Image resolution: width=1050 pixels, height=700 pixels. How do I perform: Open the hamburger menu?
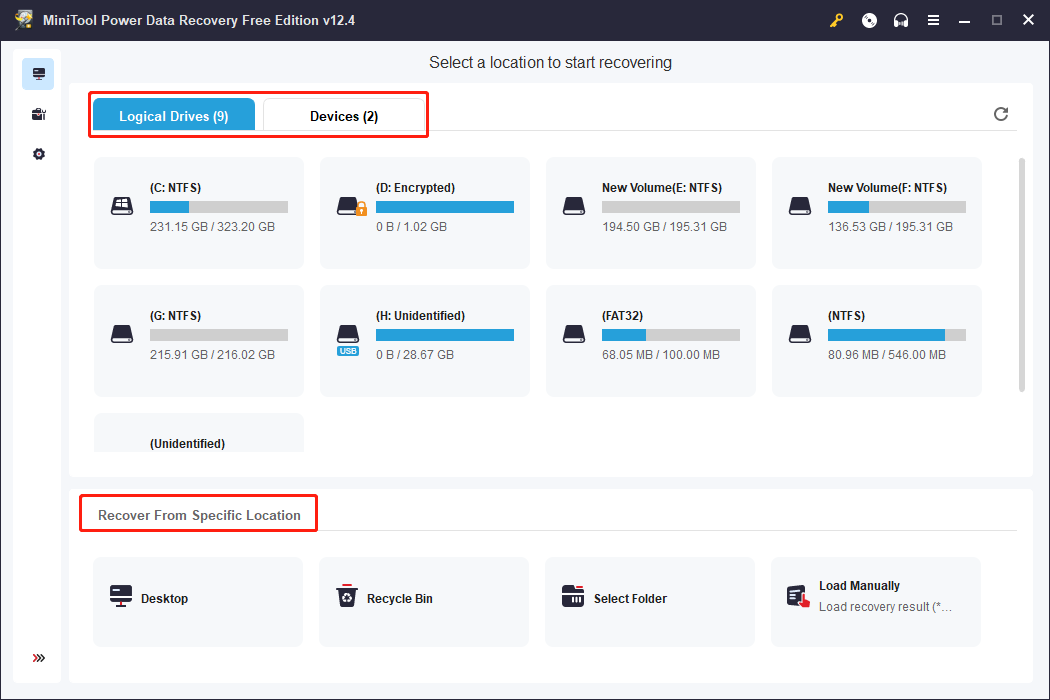[x=933, y=21]
